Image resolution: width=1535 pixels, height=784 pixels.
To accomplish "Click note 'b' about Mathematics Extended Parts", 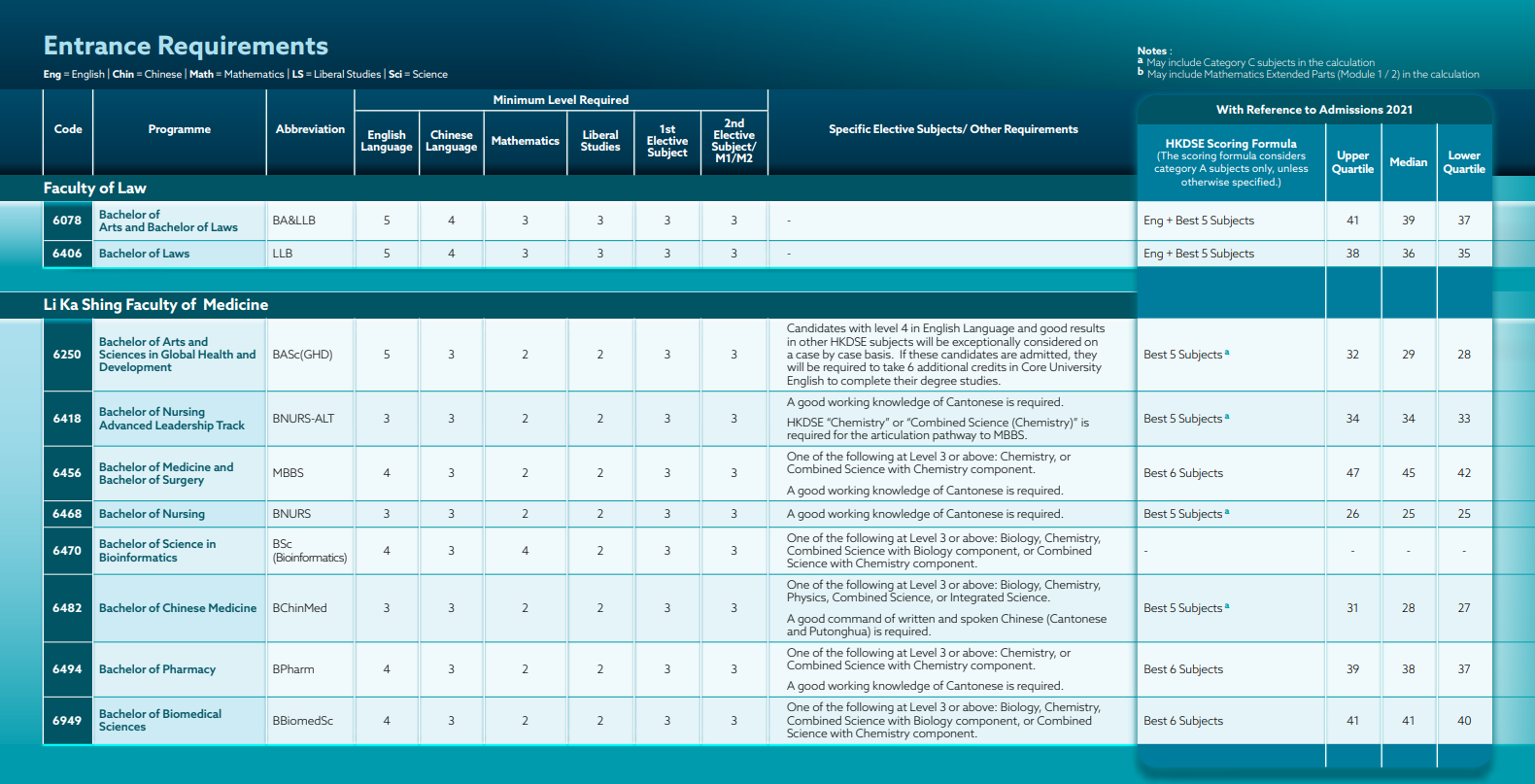I will [1309, 74].
